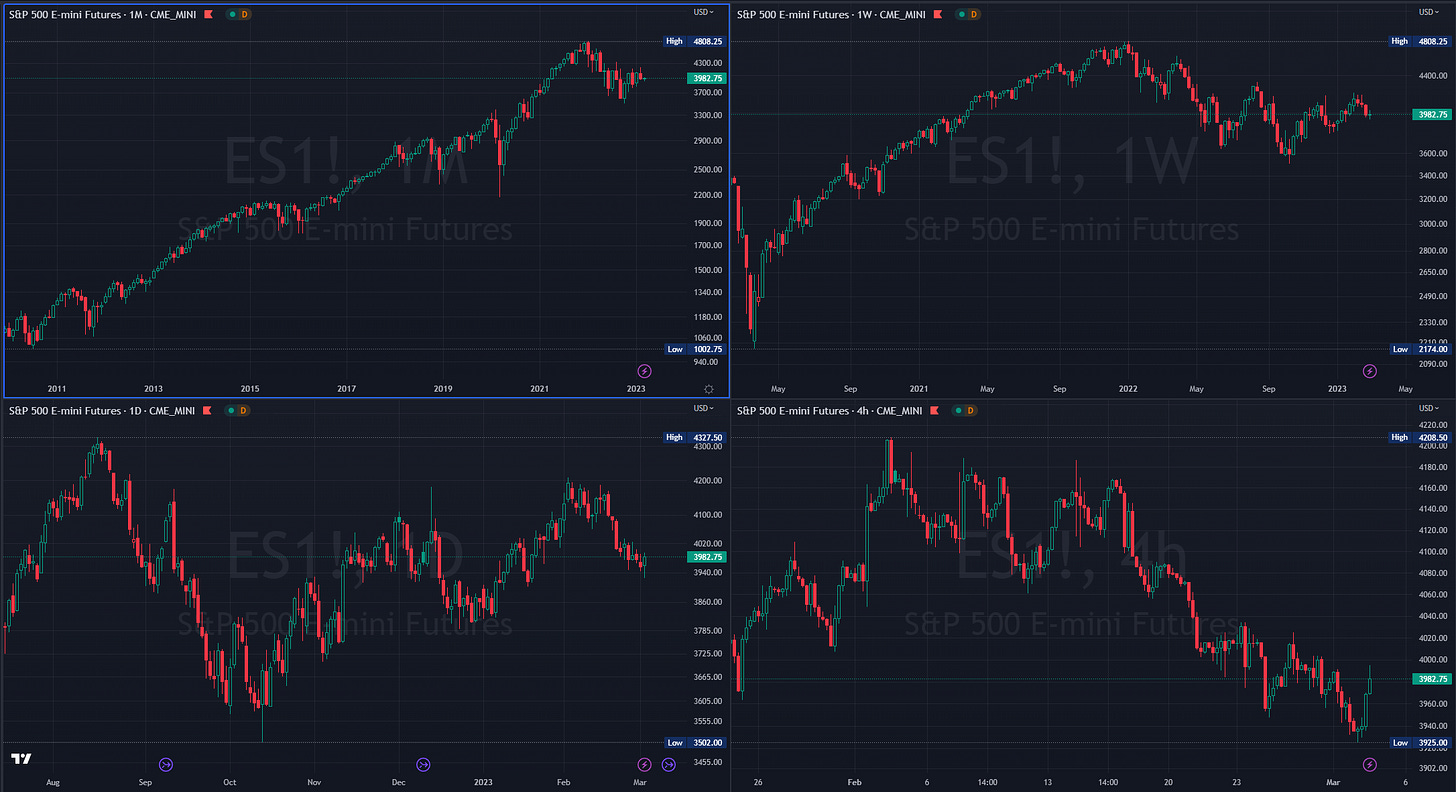Click the 2022 label on the 1W time axis
Image resolution: width=1456 pixels, height=792 pixels.
[x=1129, y=388]
